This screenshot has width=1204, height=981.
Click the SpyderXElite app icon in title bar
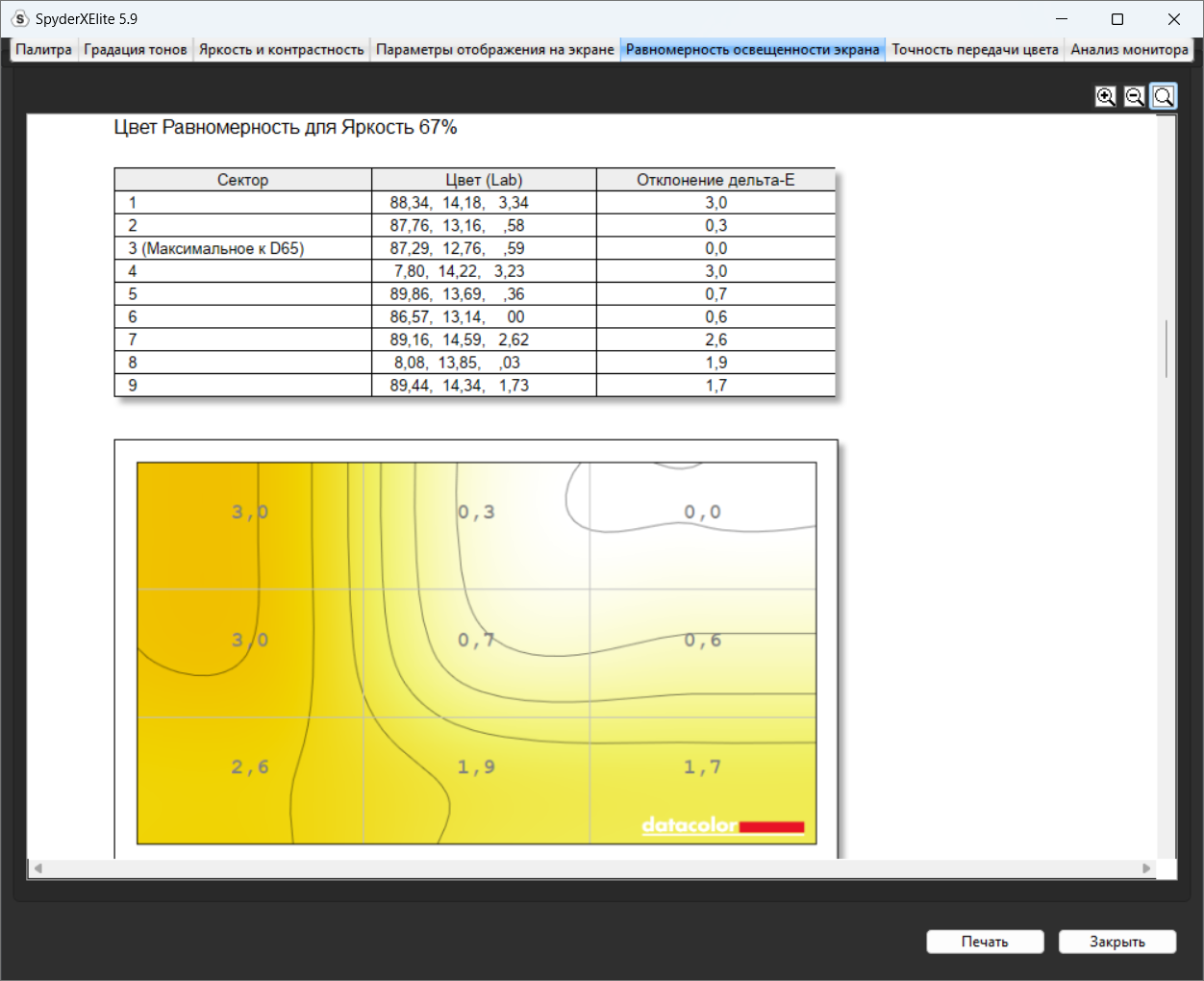pos(20,18)
